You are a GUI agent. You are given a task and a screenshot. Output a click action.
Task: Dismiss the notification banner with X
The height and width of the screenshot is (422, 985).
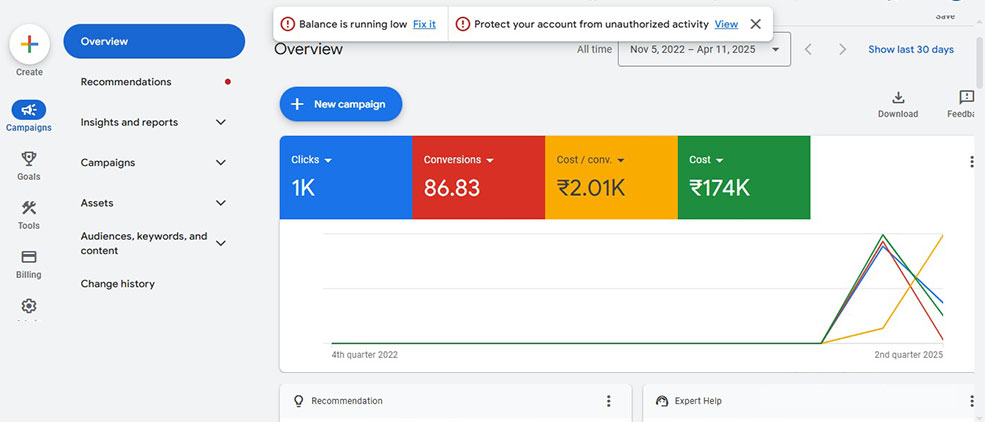pyautogui.click(x=755, y=24)
